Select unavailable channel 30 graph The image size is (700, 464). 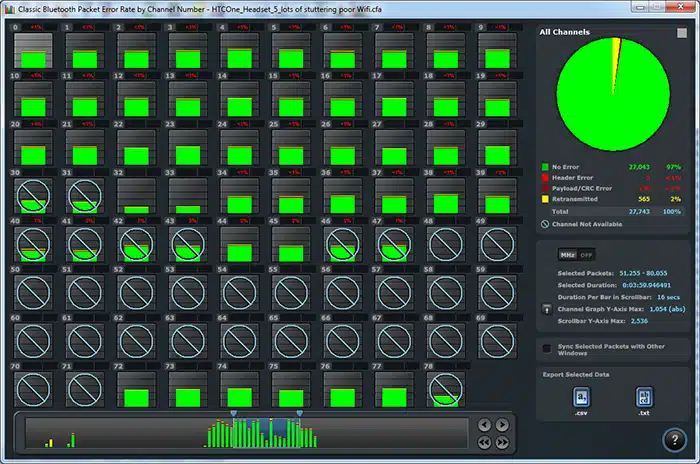point(33,195)
